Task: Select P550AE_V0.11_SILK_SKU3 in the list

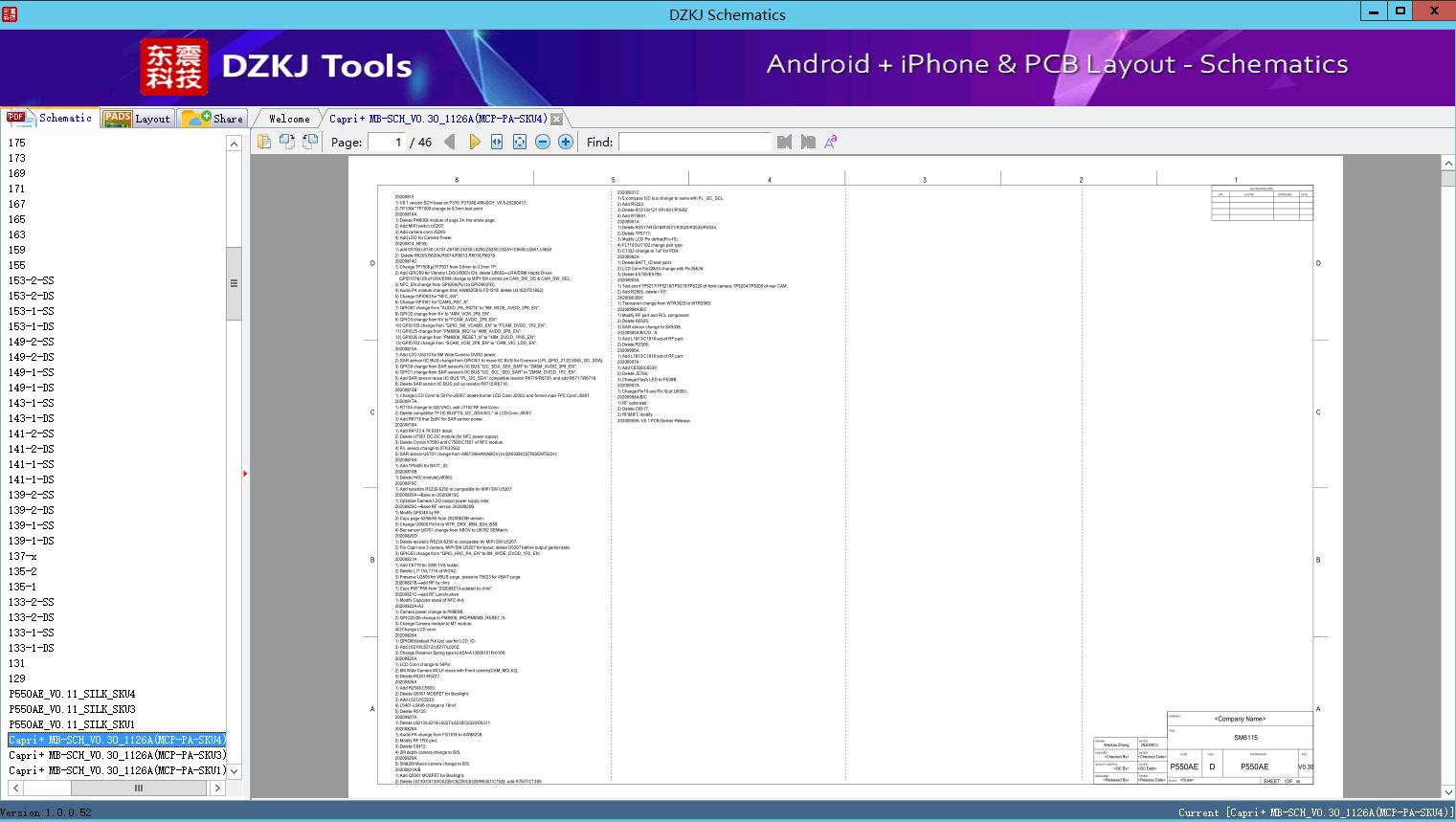Action: [x=73, y=709]
